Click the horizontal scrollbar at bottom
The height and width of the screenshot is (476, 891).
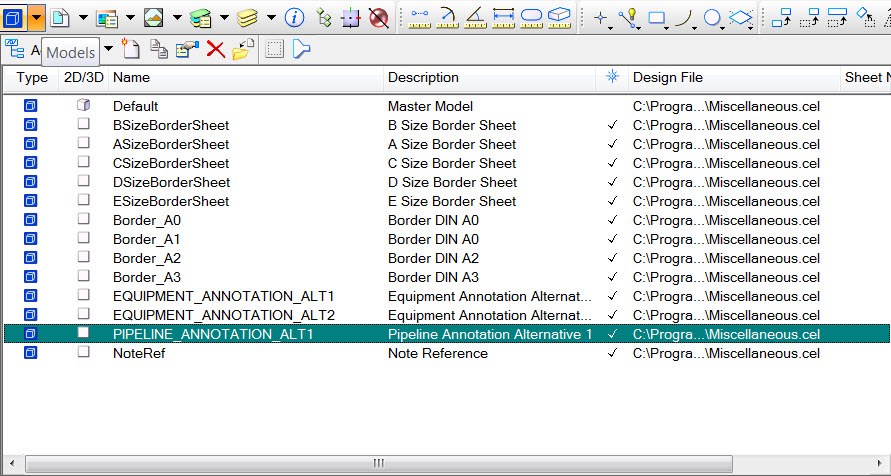[378, 463]
